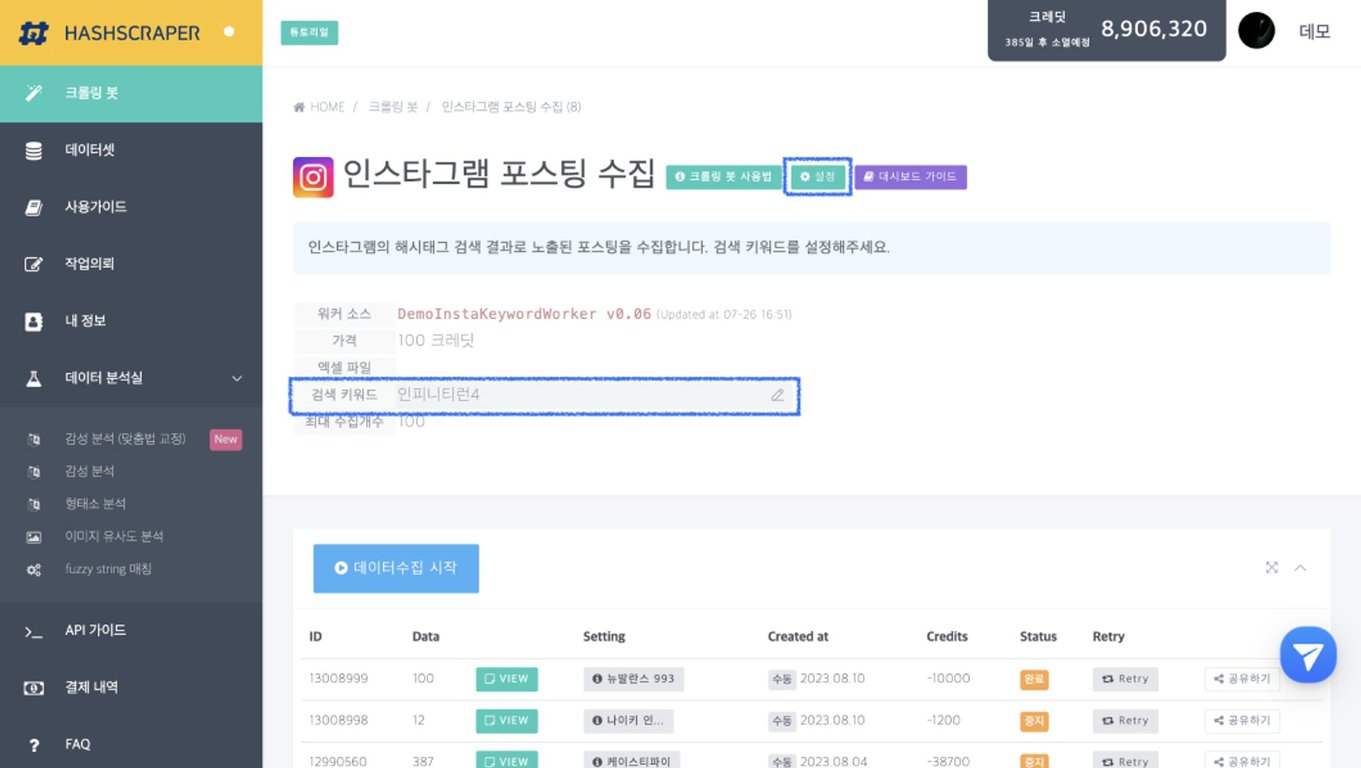Click job ID 12990560
This screenshot has height=768, width=1361.
coord(338,761)
